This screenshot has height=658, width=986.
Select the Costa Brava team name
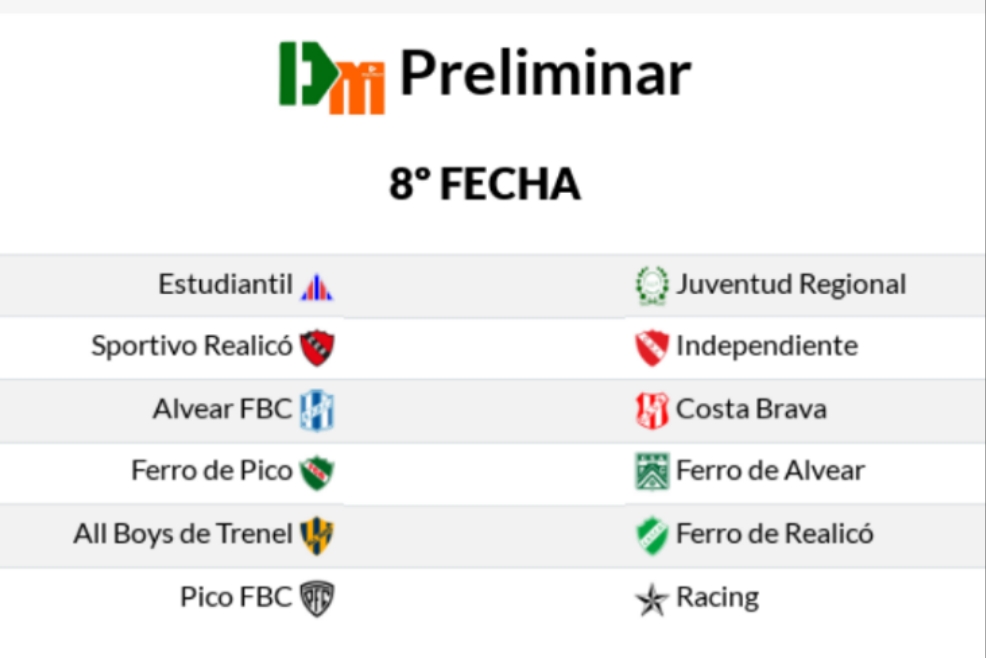(x=751, y=409)
